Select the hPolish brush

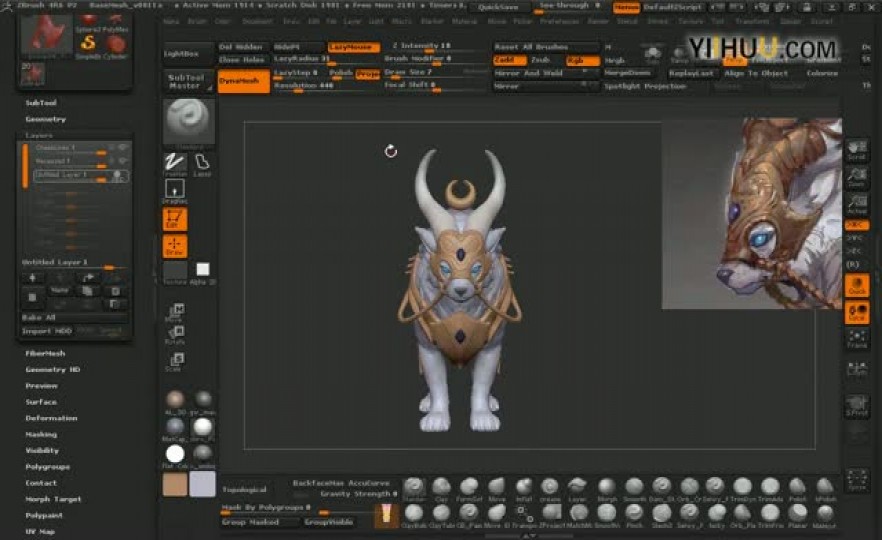click(x=825, y=488)
